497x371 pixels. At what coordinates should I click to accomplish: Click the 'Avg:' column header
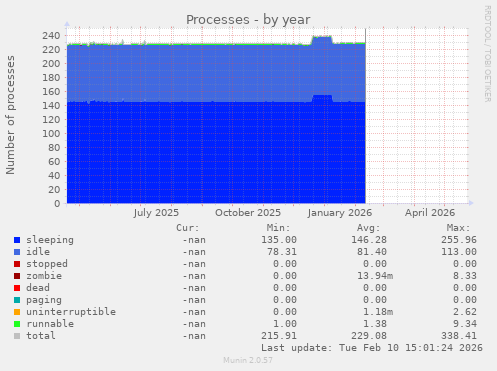tap(368, 228)
